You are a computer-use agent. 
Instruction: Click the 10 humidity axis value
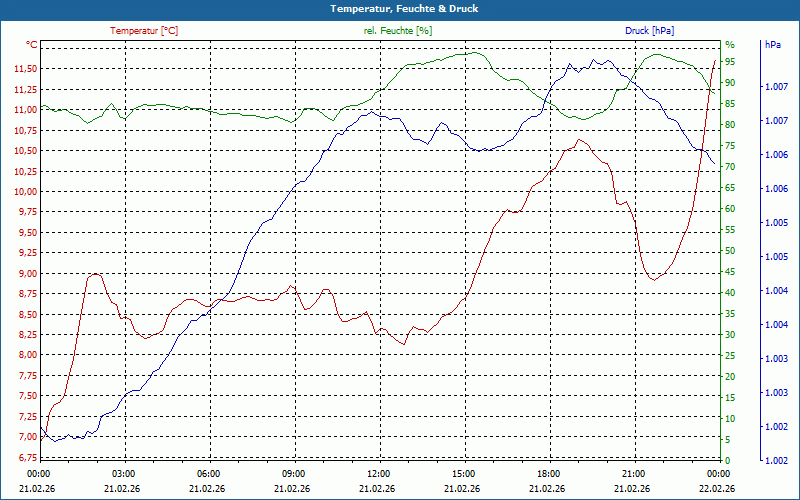click(x=731, y=418)
